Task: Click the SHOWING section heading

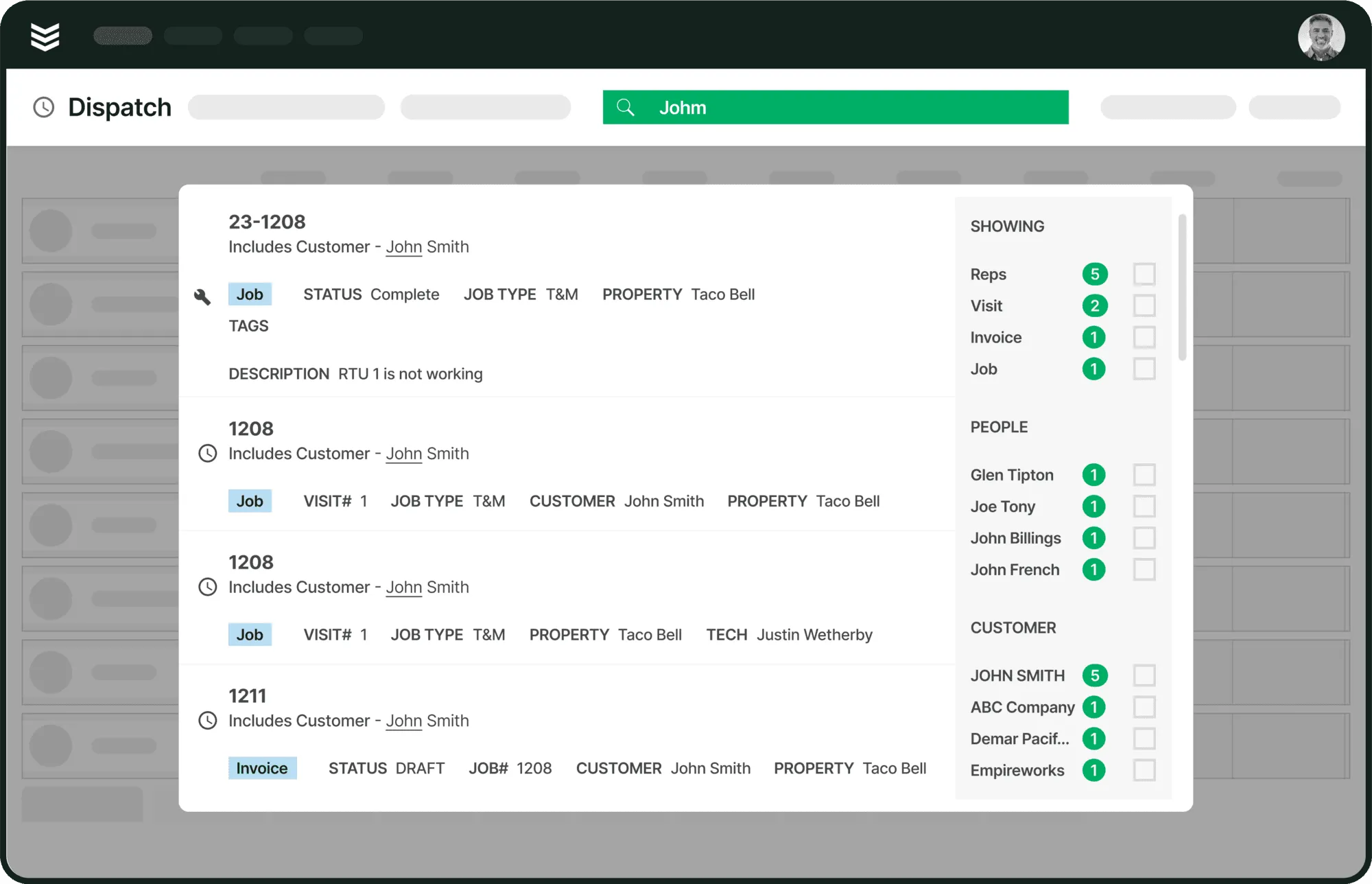Action: (x=1007, y=226)
